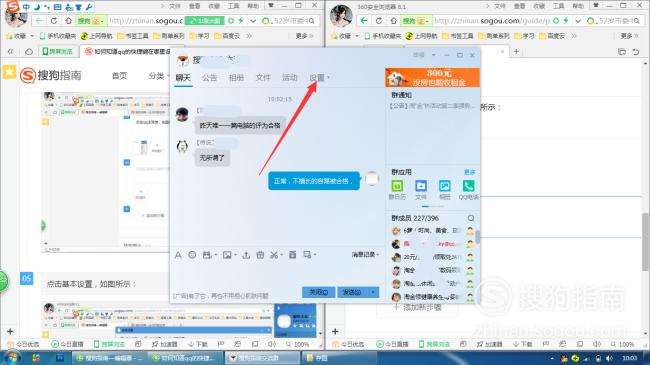Screen dimensions: 650x365
Task: Click home icon in right browser window
Action: click(394, 21)
